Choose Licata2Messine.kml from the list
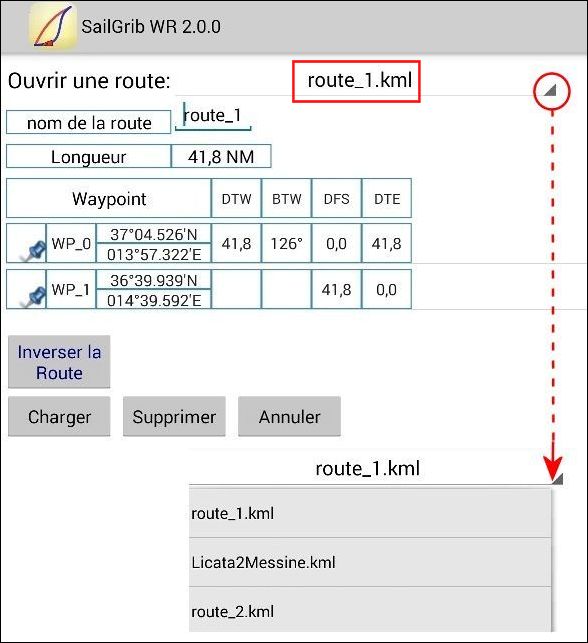The width and height of the screenshot is (588, 643). coord(370,562)
